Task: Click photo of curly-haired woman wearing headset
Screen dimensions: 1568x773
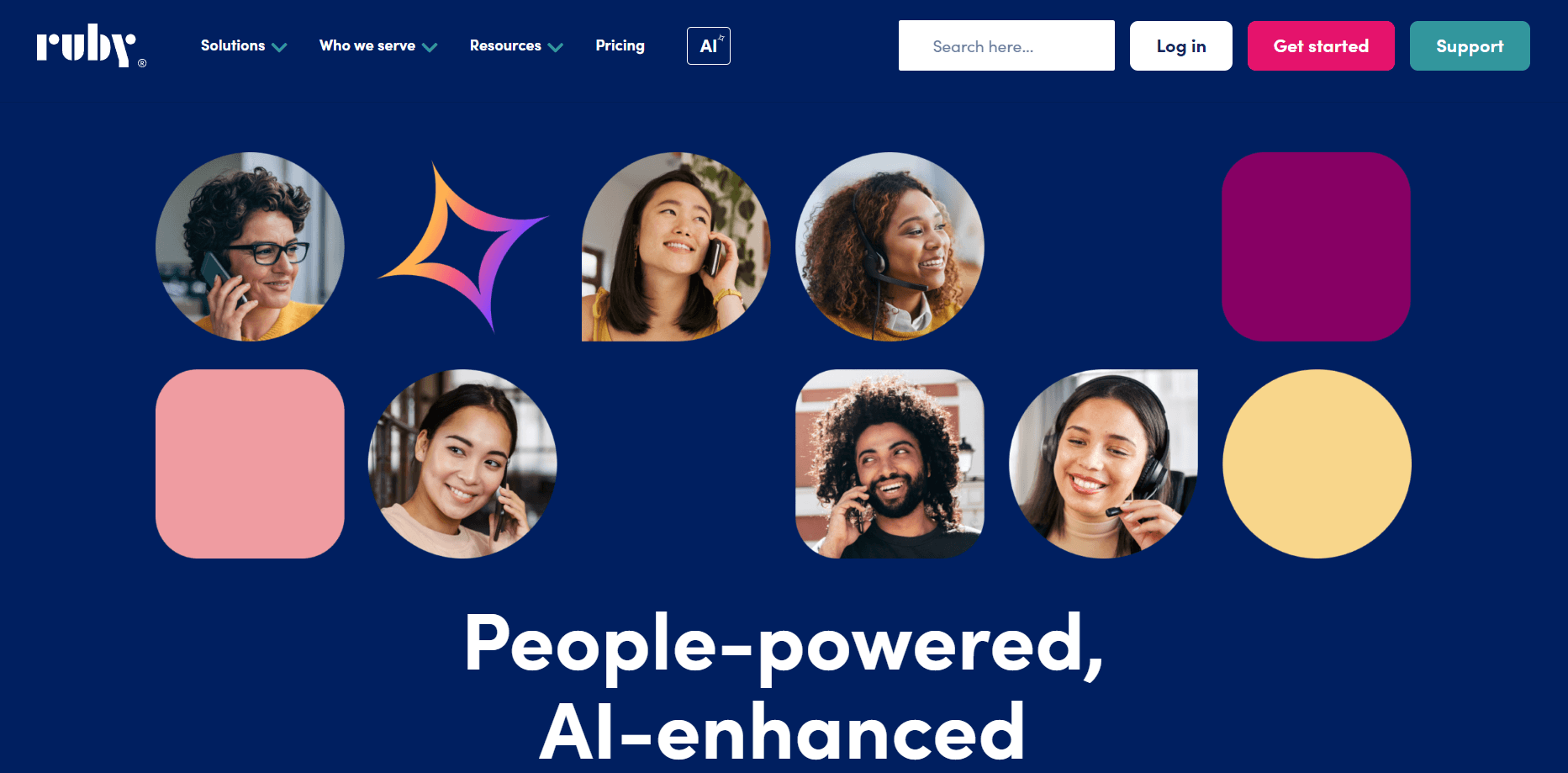Action: [890, 246]
